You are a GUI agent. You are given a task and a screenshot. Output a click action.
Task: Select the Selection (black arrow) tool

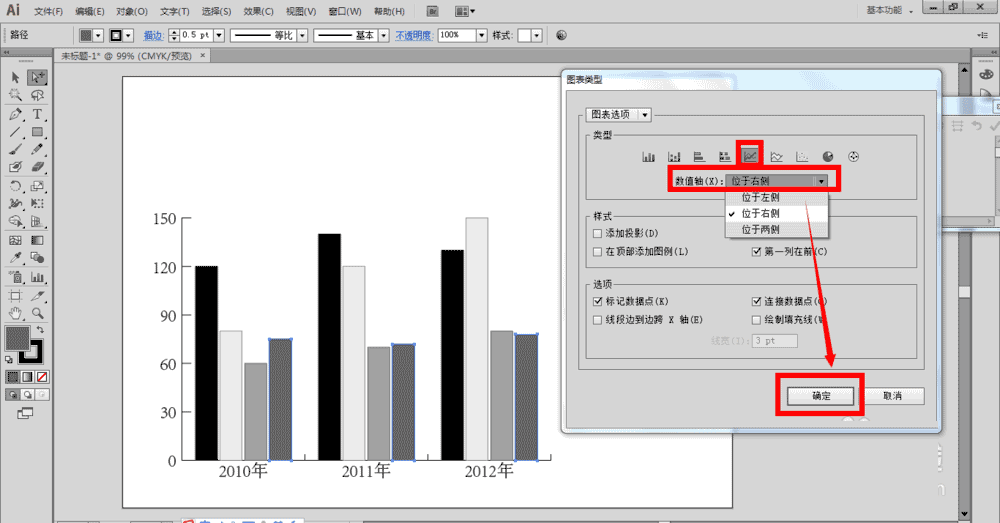(x=15, y=78)
